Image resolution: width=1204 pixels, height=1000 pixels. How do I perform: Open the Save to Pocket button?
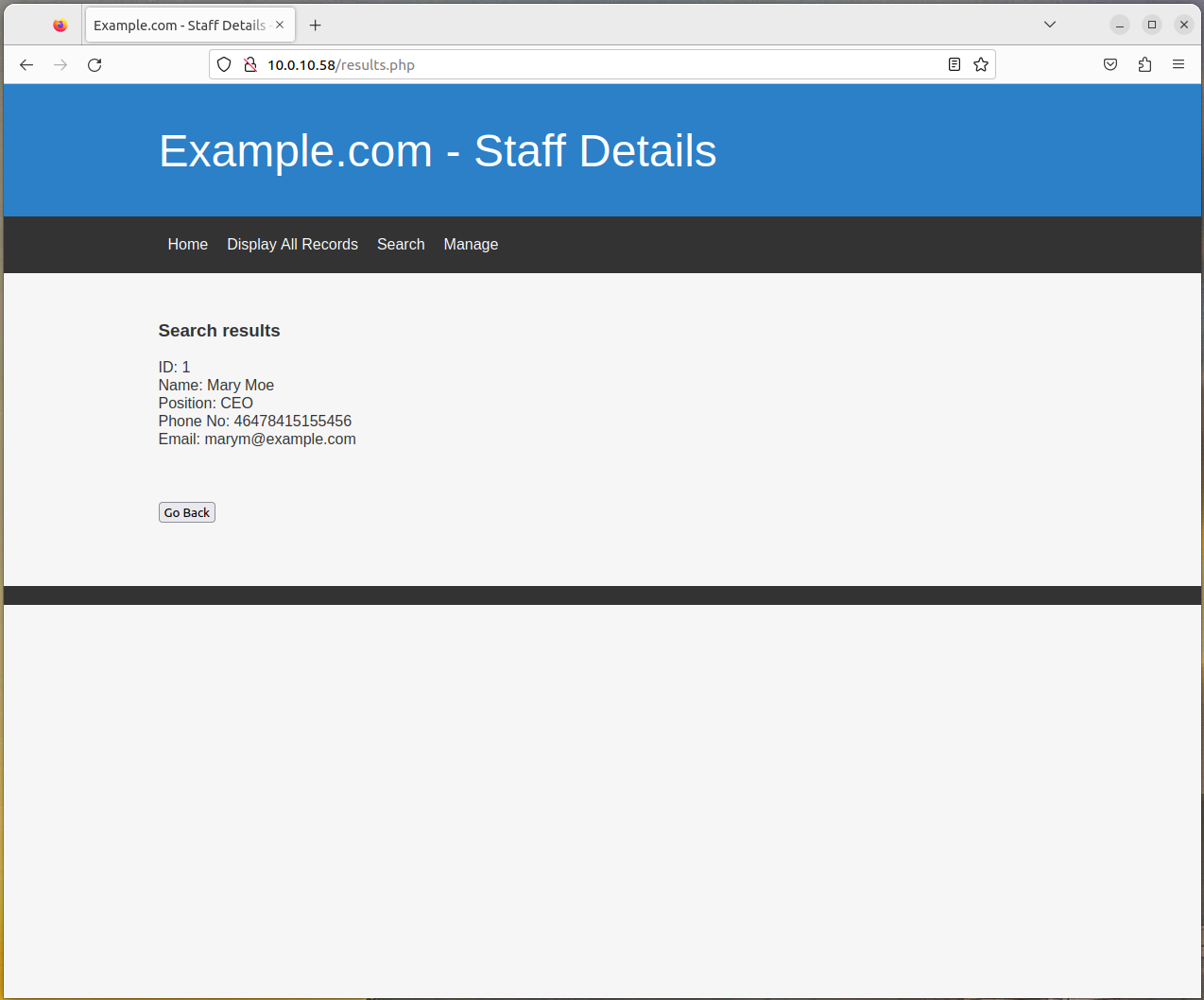1110,65
